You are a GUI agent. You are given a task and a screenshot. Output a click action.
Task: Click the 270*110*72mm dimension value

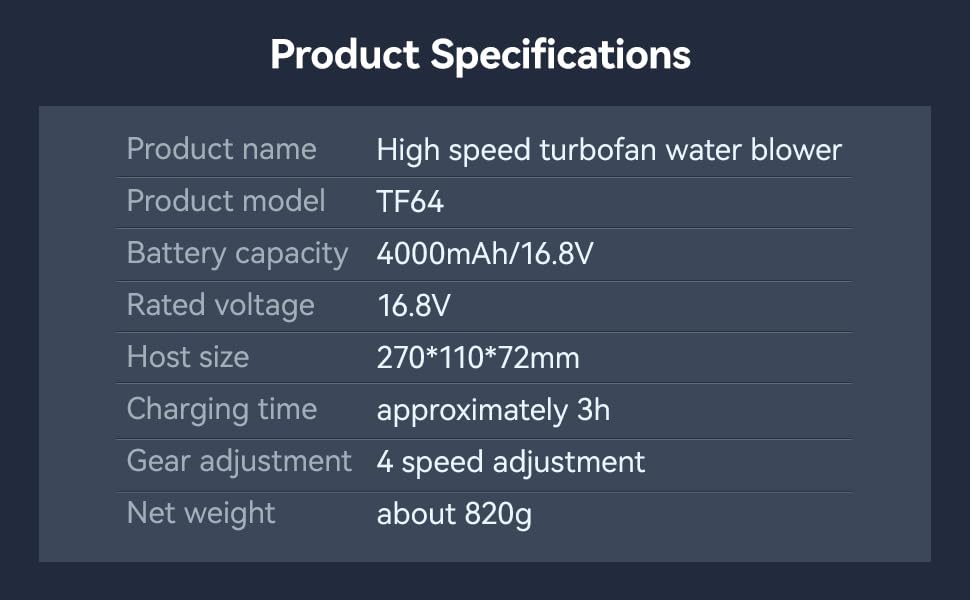pos(478,358)
